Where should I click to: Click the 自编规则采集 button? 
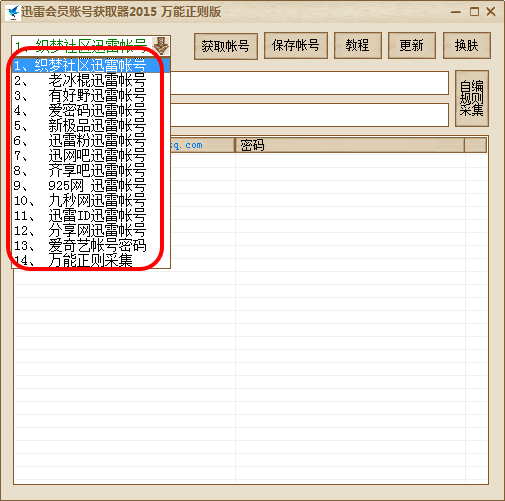pos(472,98)
